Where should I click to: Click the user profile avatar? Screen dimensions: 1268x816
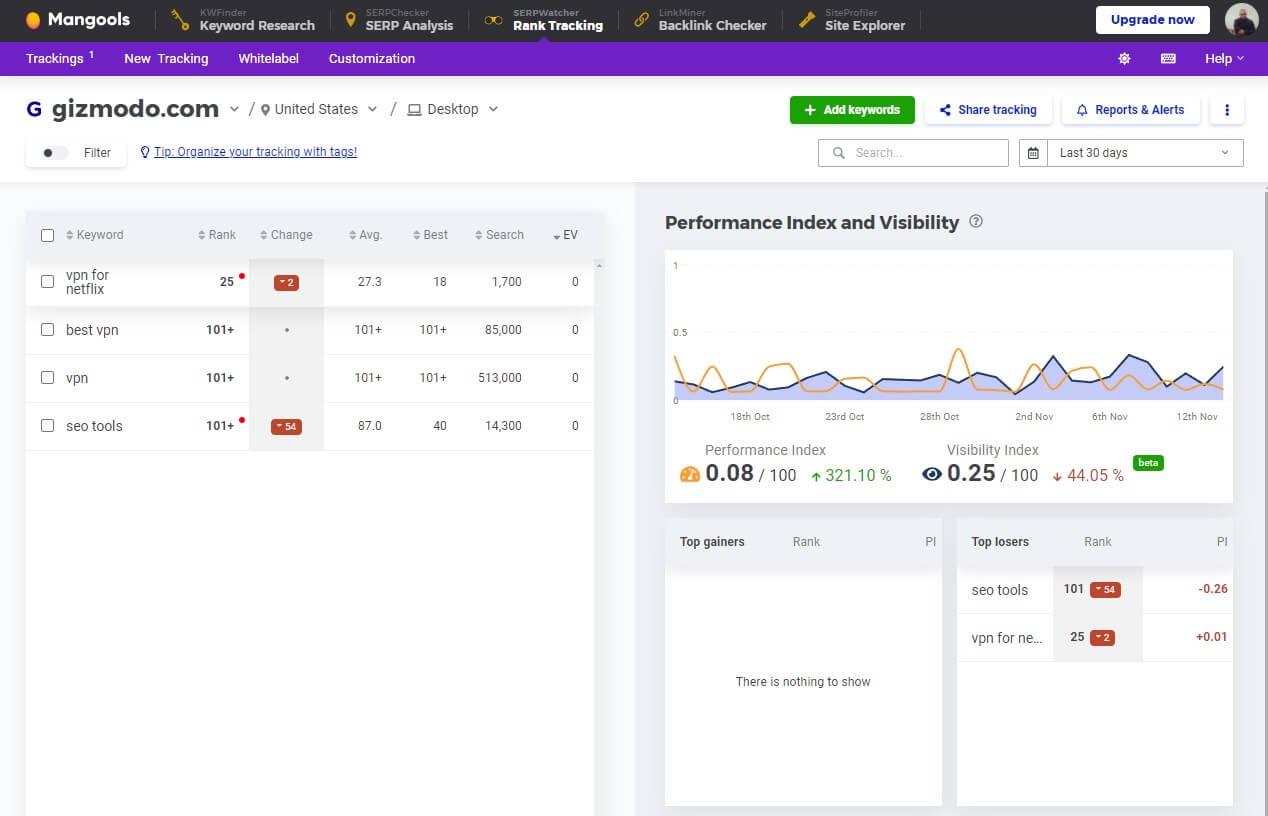[1242, 20]
